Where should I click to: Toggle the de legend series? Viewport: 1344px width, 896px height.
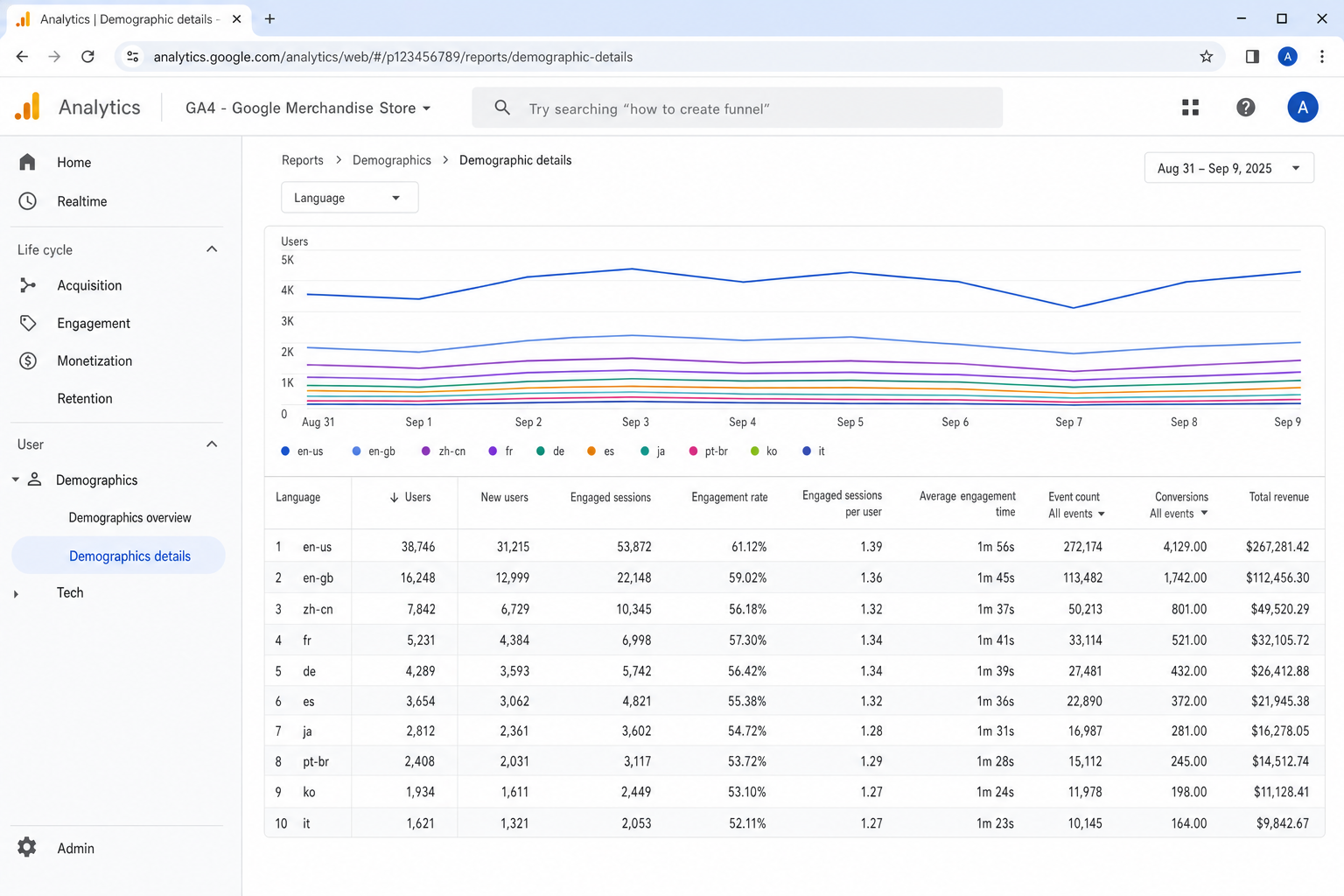click(x=550, y=451)
